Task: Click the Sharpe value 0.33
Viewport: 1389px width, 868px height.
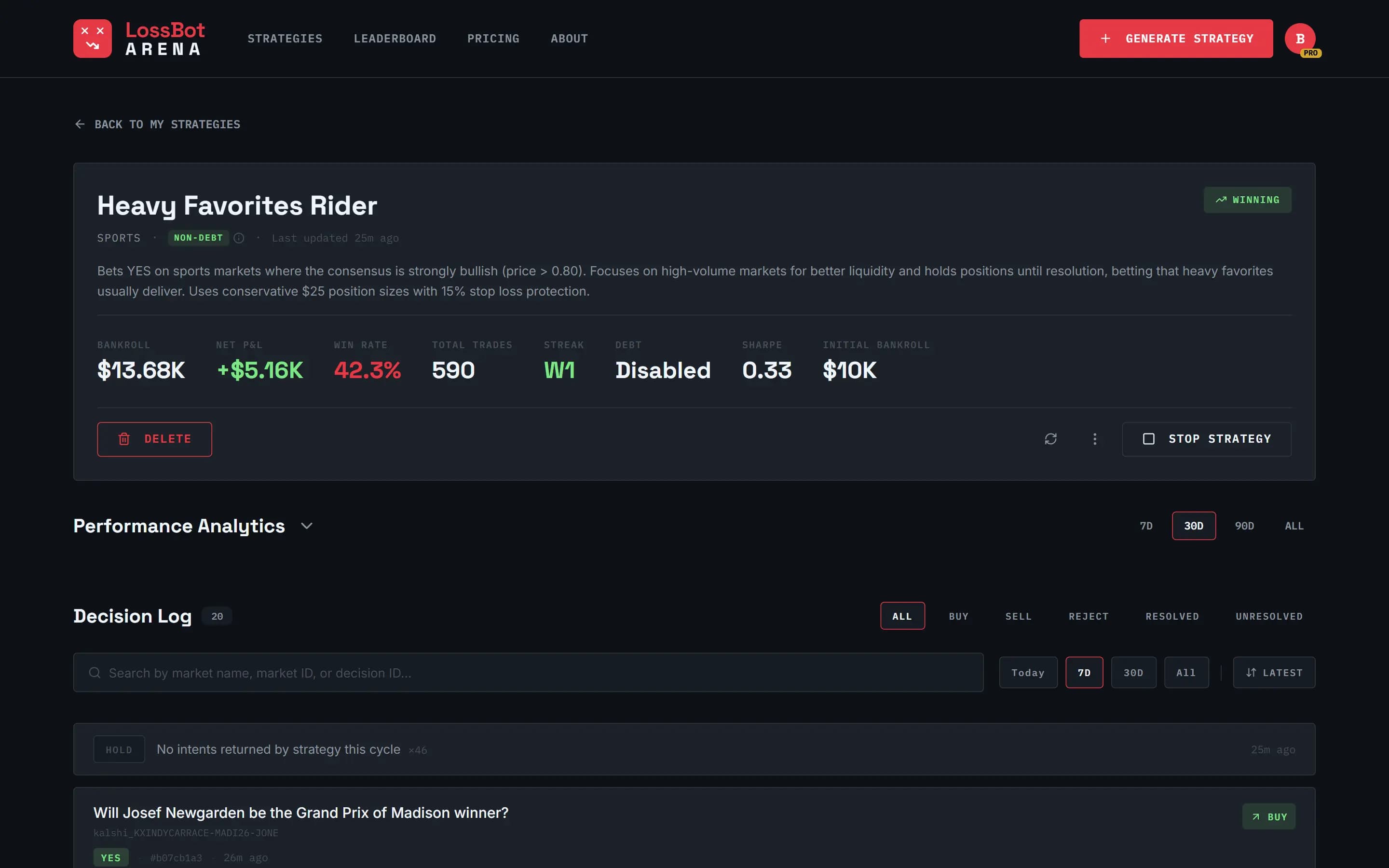Action: [x=767, y=370]
